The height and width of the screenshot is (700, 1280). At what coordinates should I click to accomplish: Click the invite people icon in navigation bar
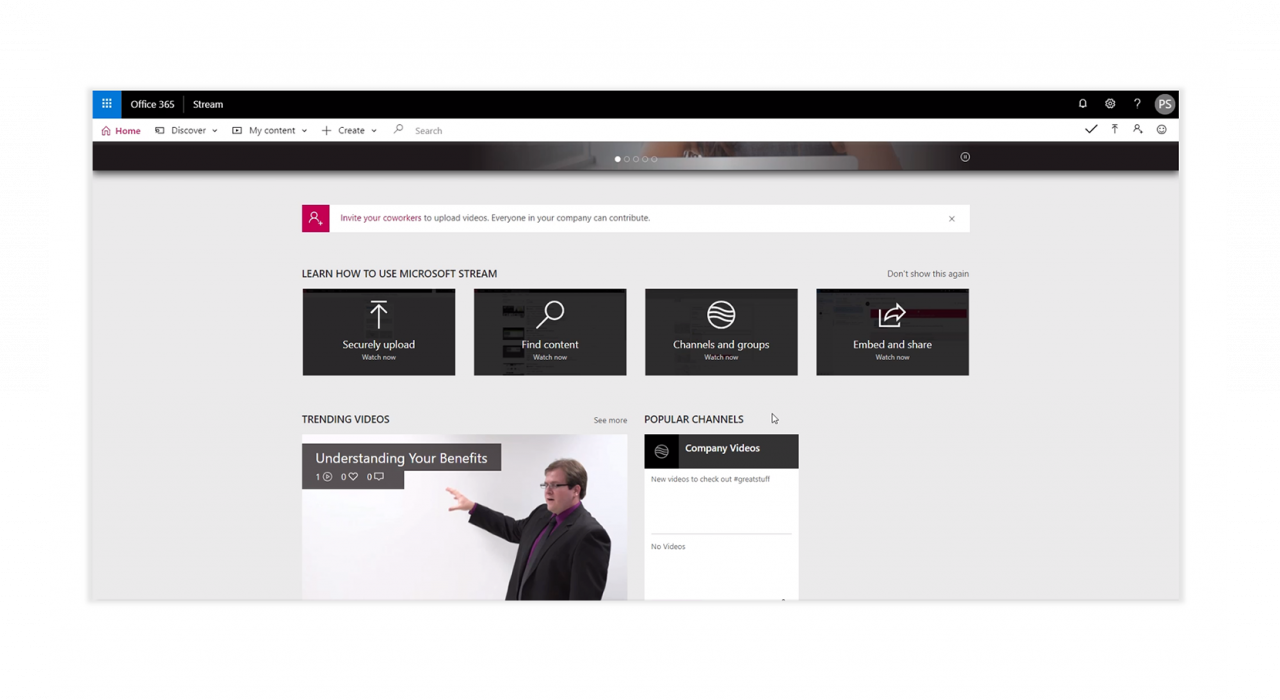click(x=1138, y=129)
